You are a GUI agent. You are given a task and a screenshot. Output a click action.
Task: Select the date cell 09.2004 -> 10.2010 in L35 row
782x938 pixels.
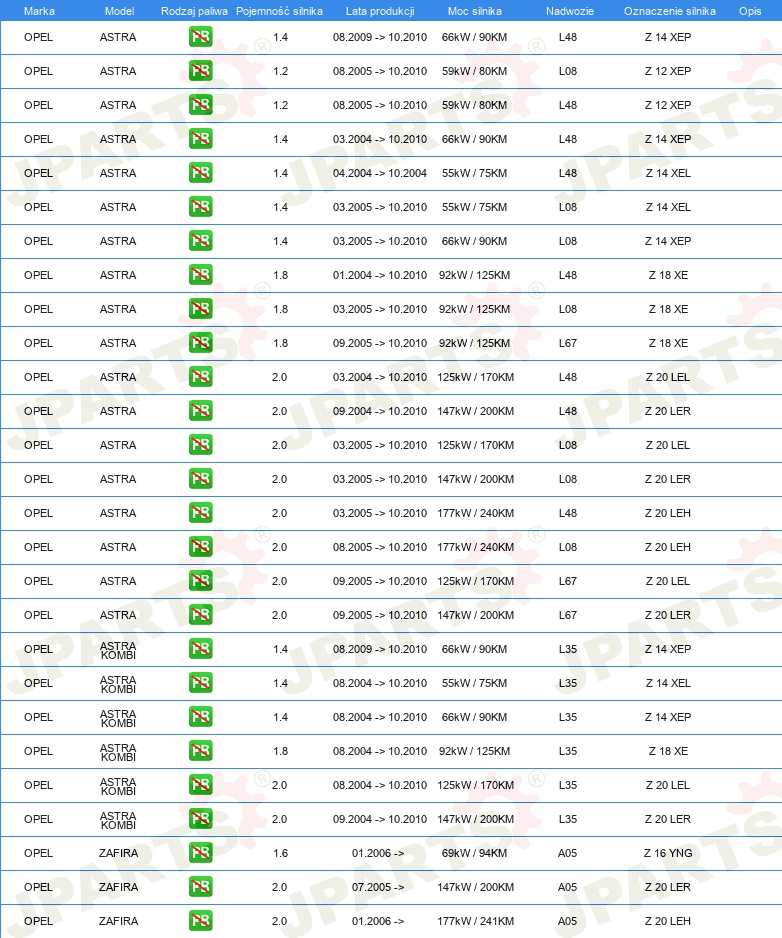[380, 819]
